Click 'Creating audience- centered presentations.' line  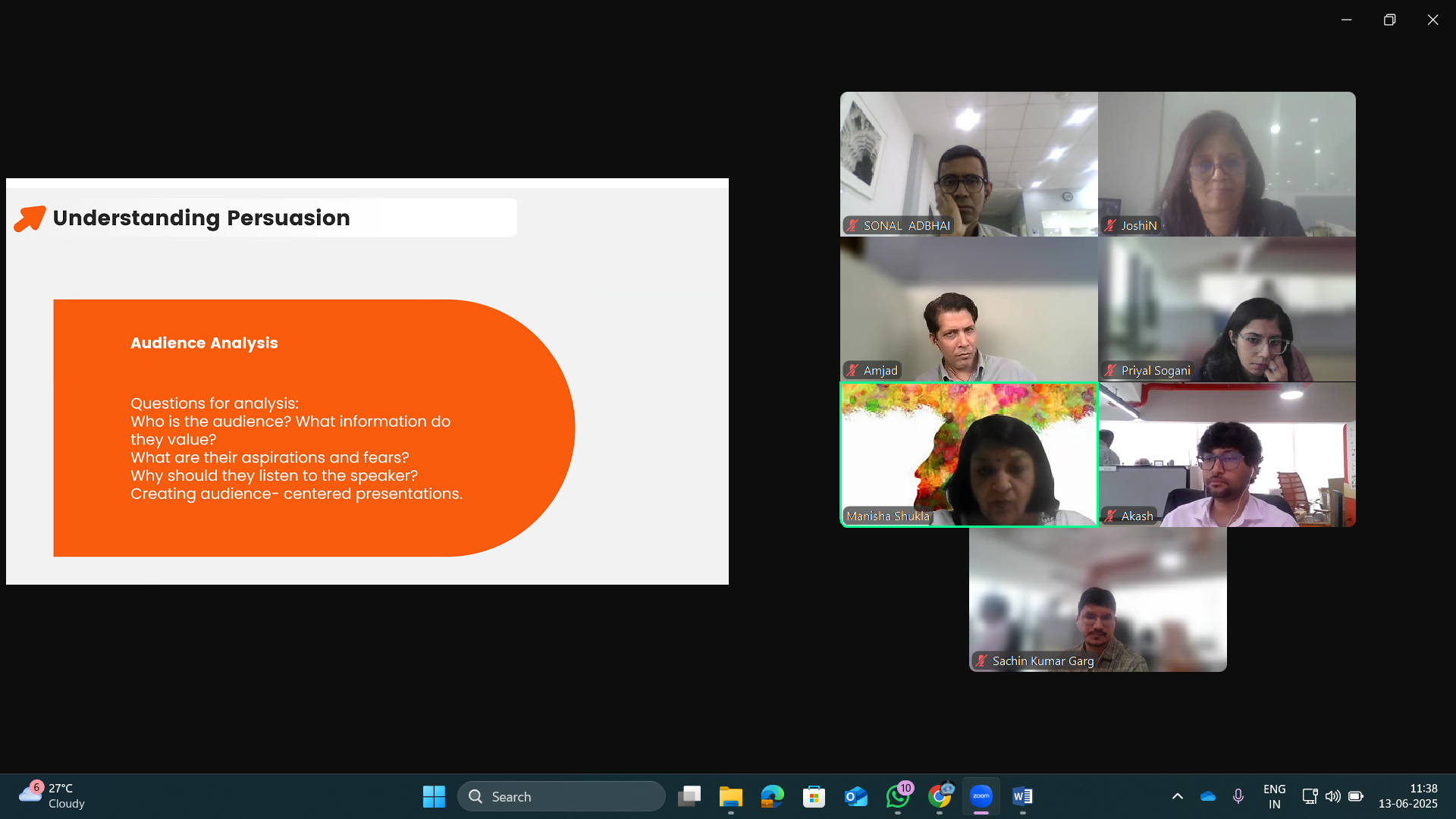pyautogui.click(x=297, y=494)
